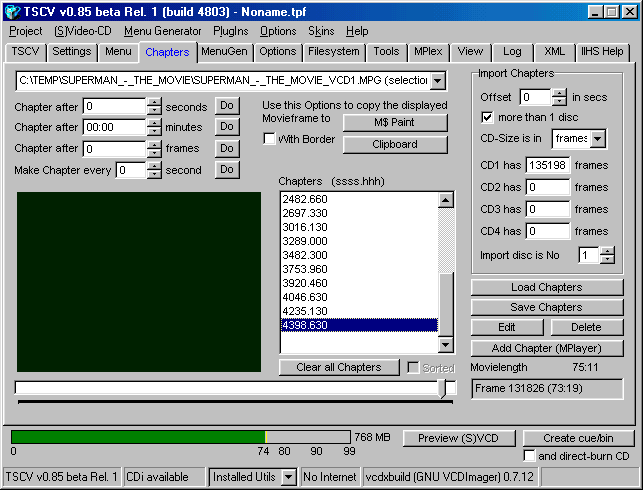Open the Plugins menu
The width and height of the screenshot is (643, 490).
[230, 31]
